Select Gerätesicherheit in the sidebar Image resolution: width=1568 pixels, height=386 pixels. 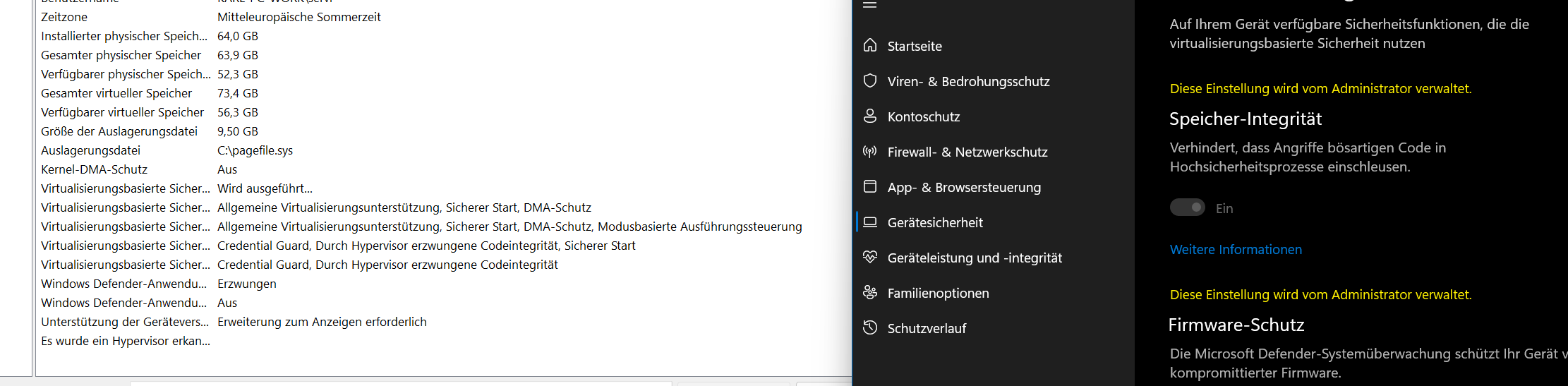click(x=935, y=222)
